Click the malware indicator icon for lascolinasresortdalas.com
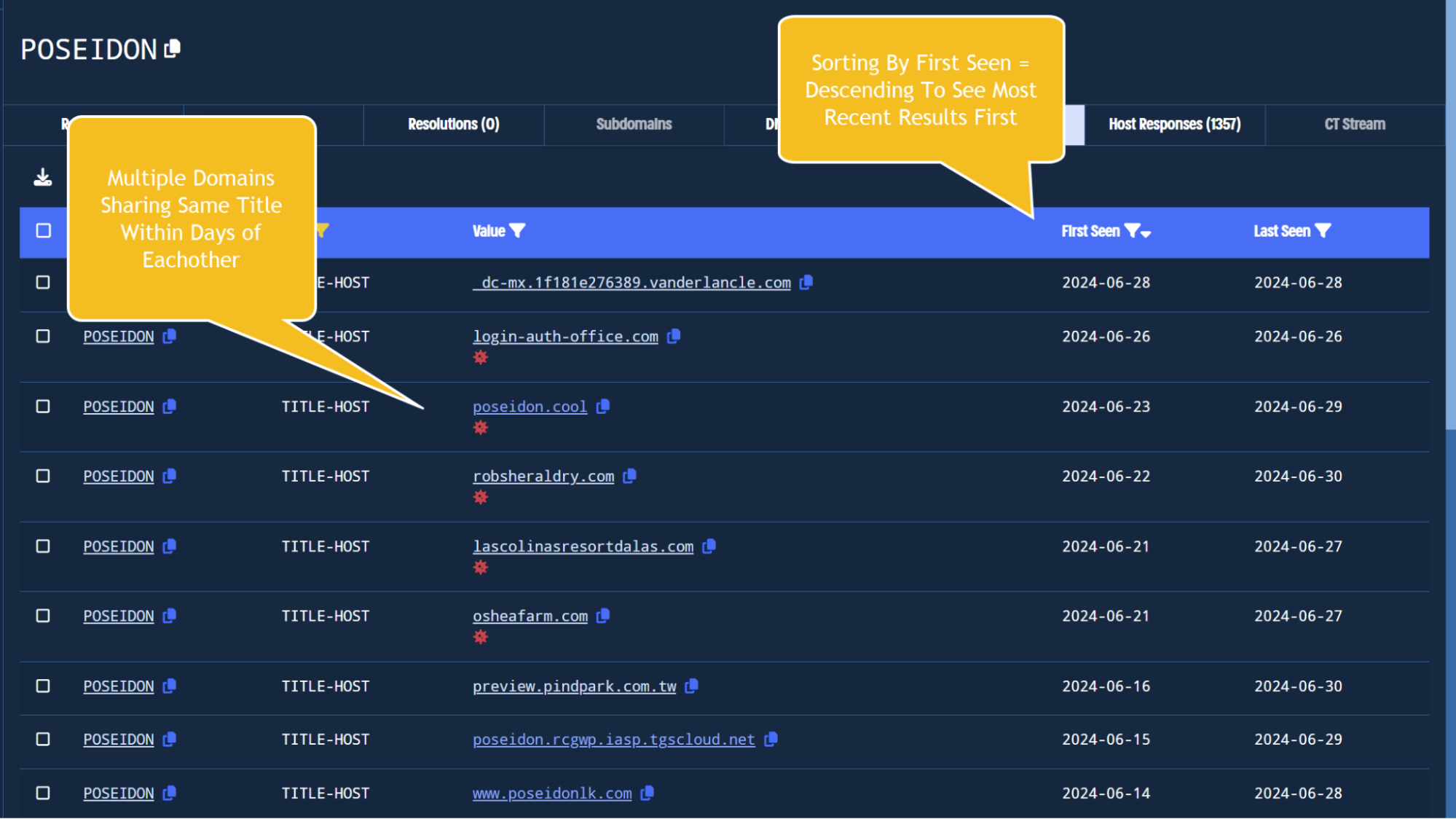This screenshot has height=819, width=1456. point(481,568)
